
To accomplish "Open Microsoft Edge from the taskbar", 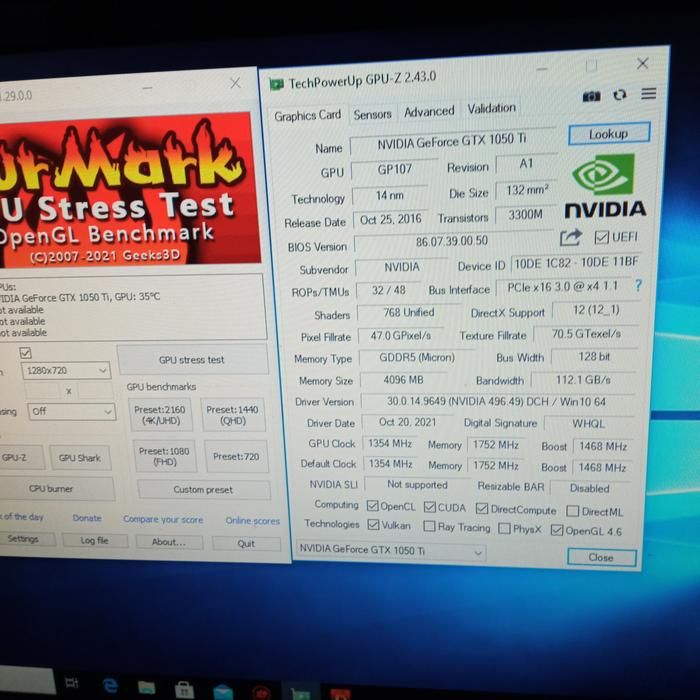I will (x=110, y=685).
